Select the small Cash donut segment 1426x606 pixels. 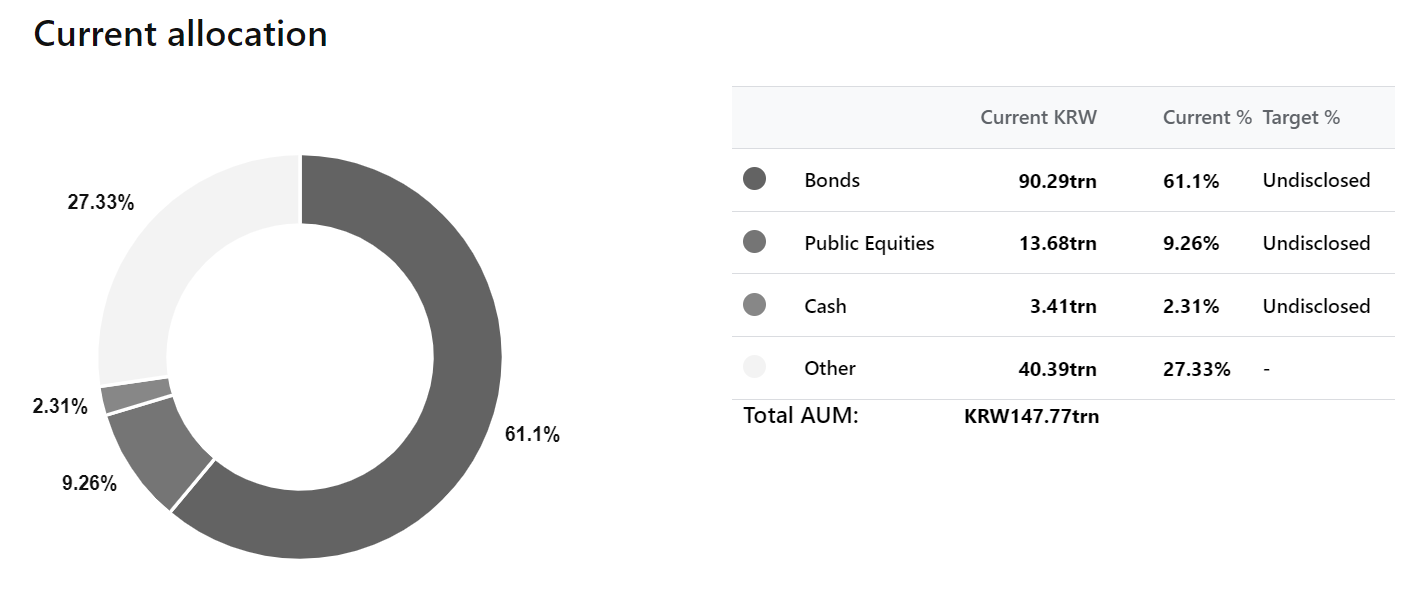pos(136,396)
